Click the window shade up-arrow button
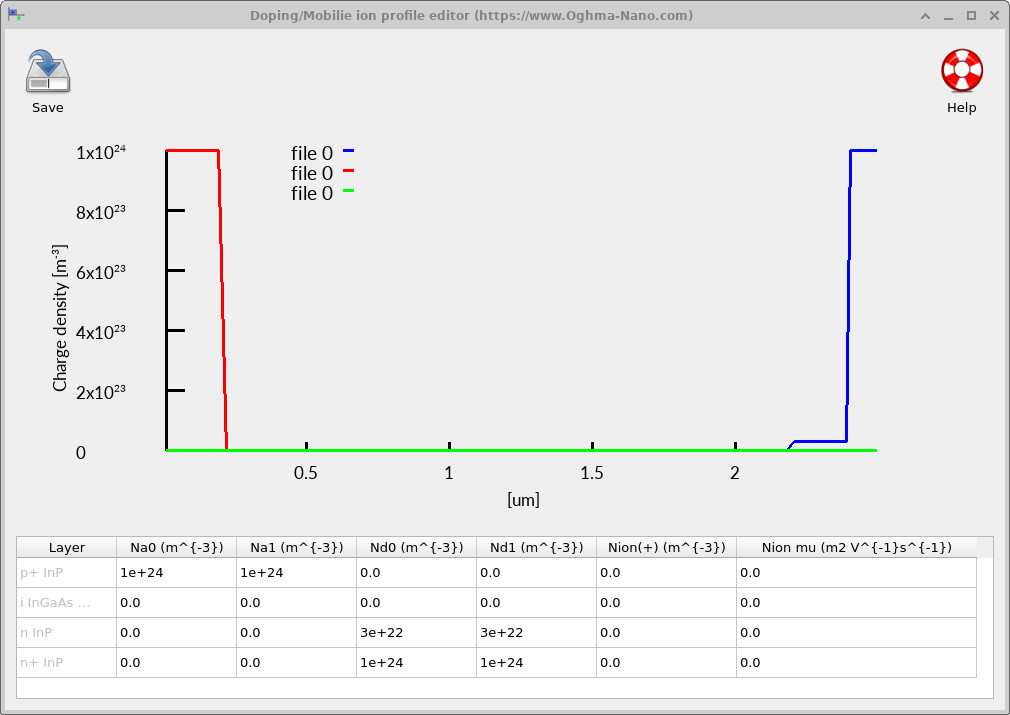The width and height of the screenshot is (1010, 715). coord(926,15)
